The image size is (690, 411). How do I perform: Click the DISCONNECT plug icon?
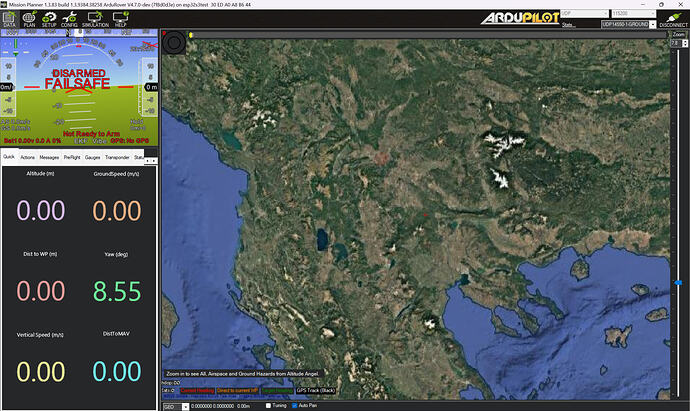[x=673, y=19]
